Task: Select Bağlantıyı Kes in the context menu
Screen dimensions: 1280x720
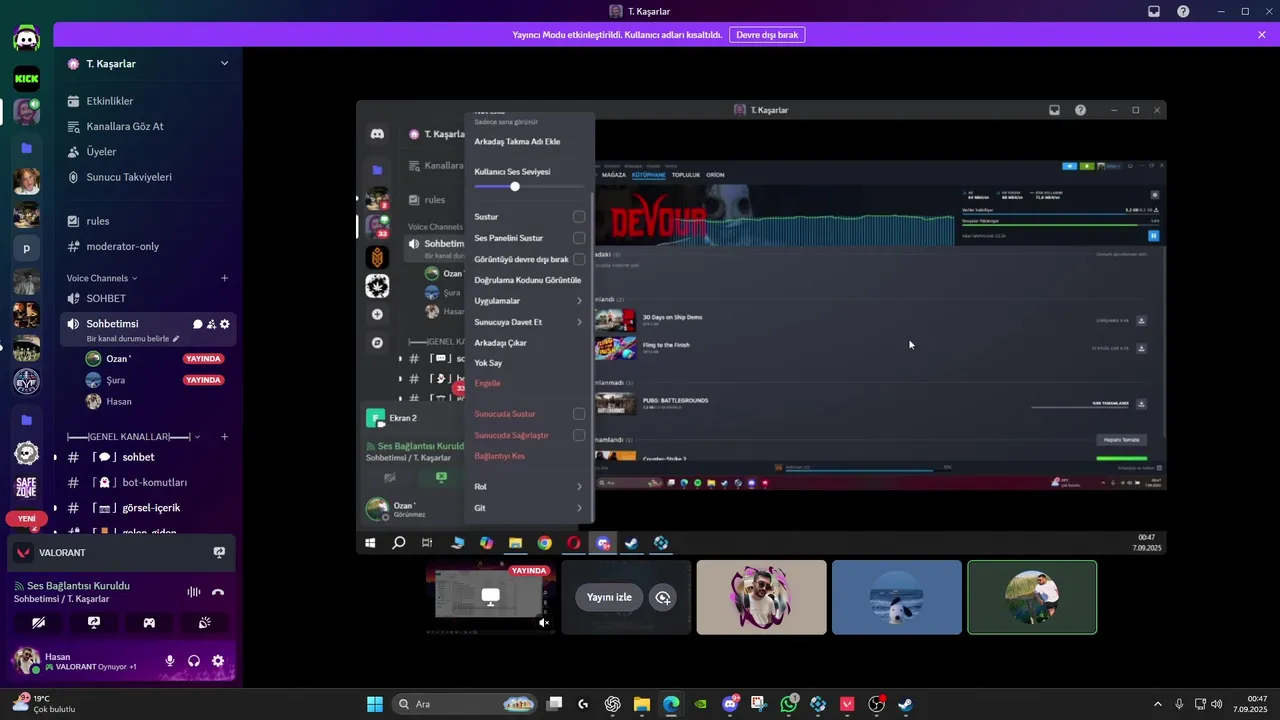Action: (x=499, y=456)
